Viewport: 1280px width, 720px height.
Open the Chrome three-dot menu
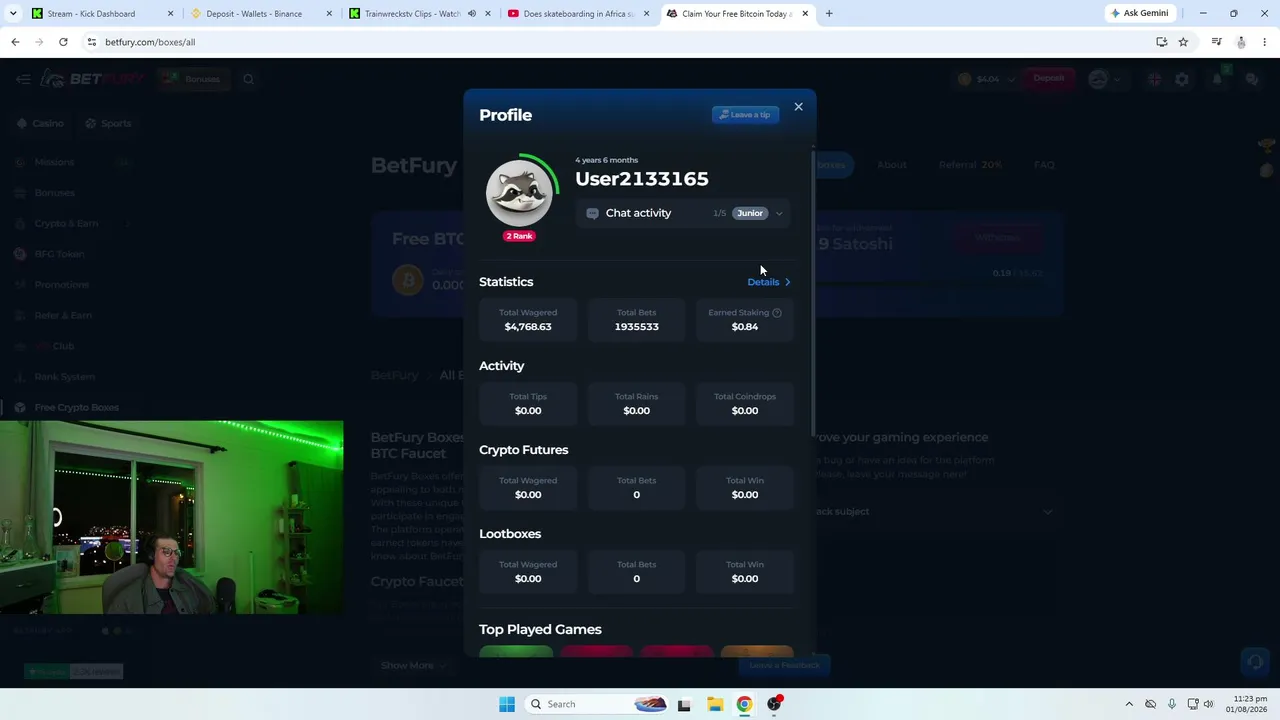(x=1264, y=42)
